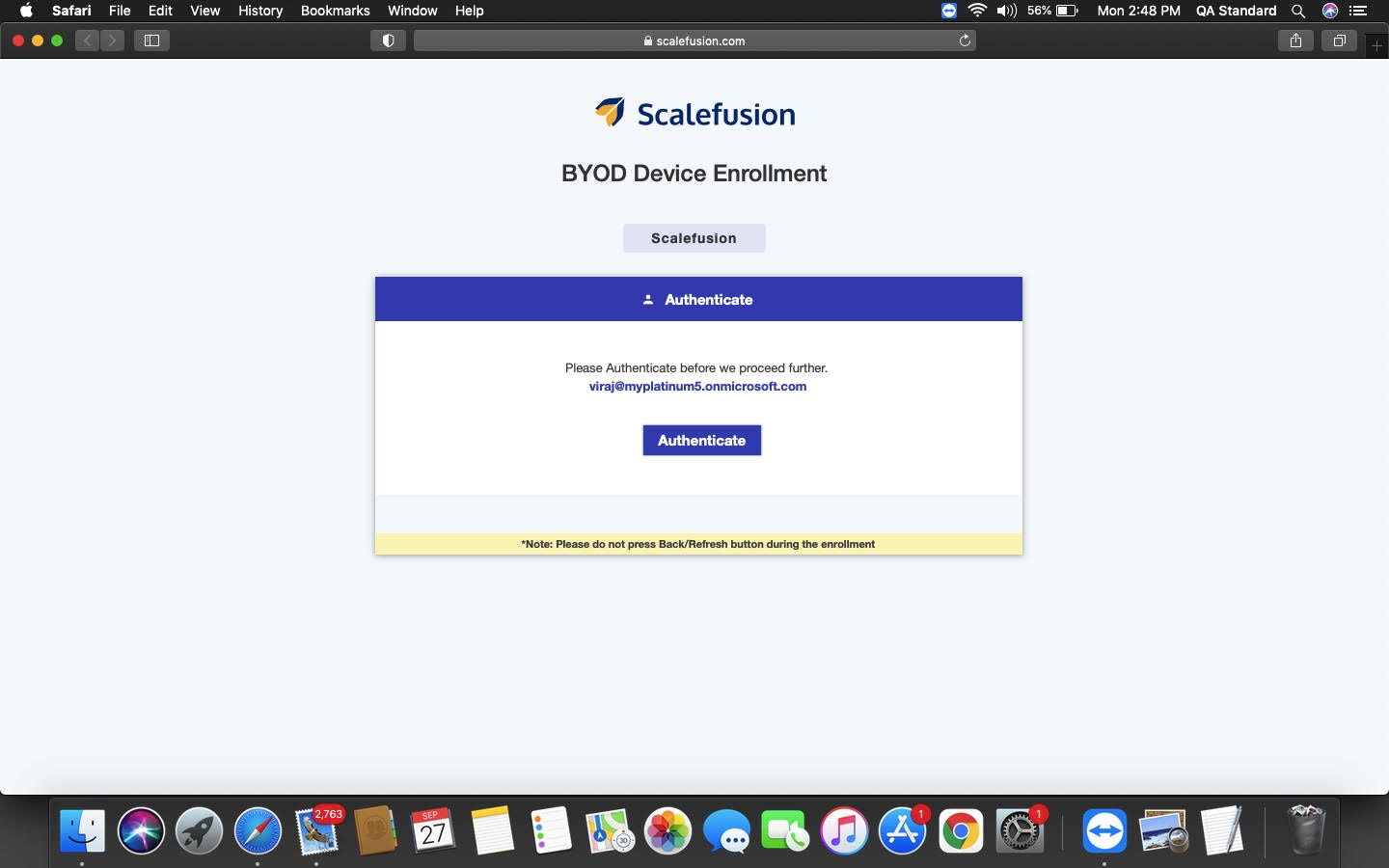Open the Trash in the Dock

pos(1306,830)
